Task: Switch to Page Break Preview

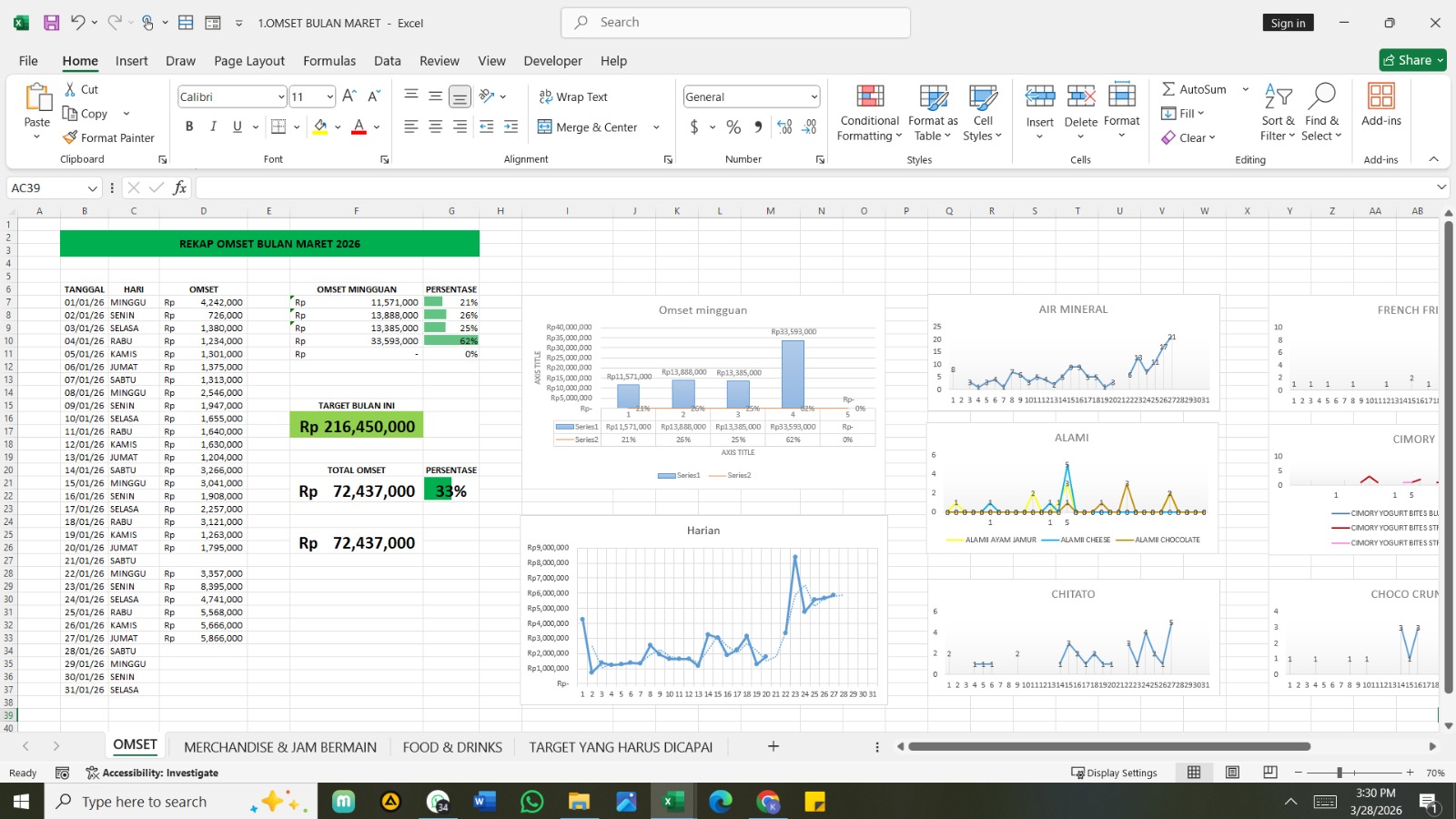Action: tap(1270, 773)
